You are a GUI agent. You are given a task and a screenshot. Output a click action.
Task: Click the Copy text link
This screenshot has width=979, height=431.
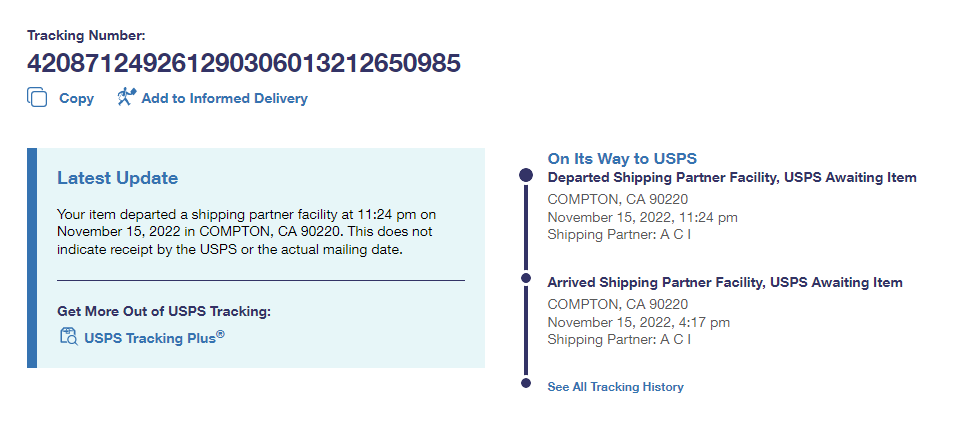click(76, 98)
